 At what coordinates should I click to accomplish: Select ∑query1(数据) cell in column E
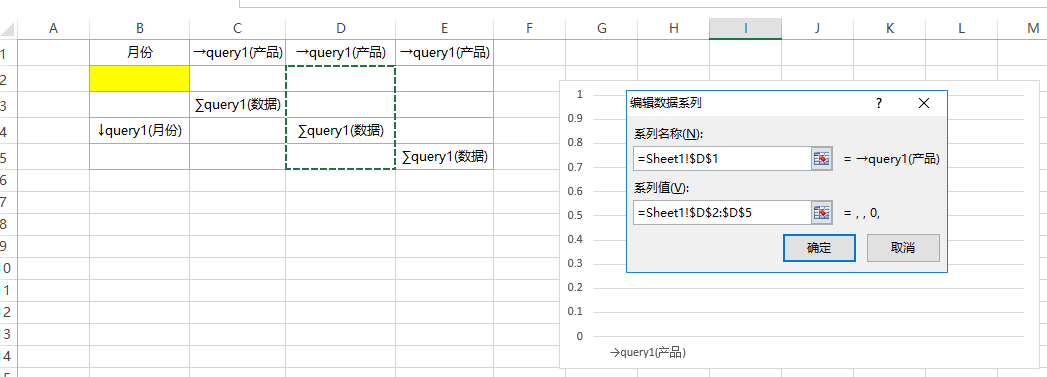tap(445, 157)
